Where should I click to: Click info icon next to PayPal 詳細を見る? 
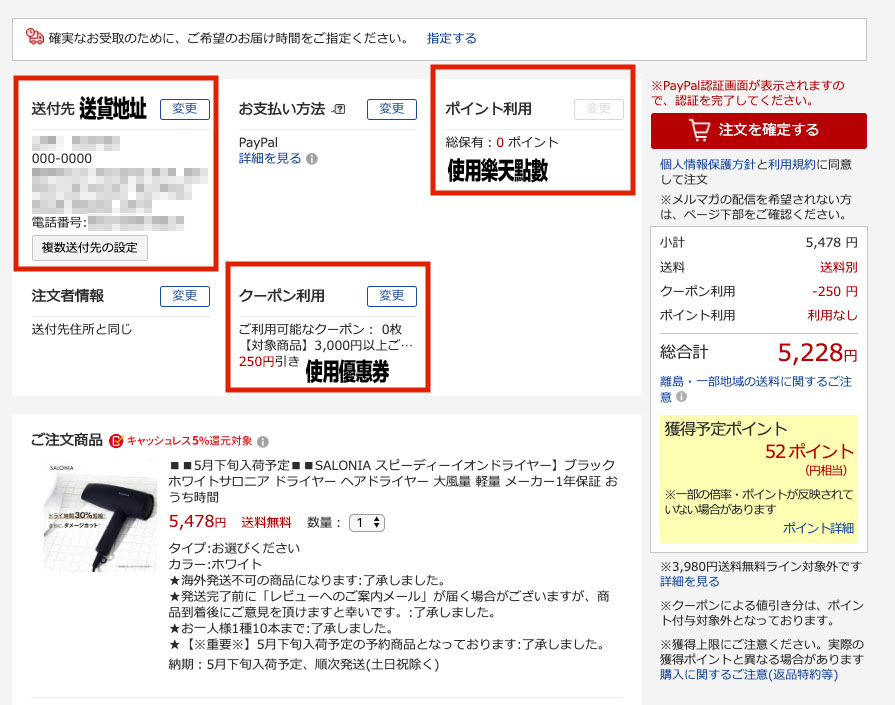pyautogui.click(x=312, y=159)
